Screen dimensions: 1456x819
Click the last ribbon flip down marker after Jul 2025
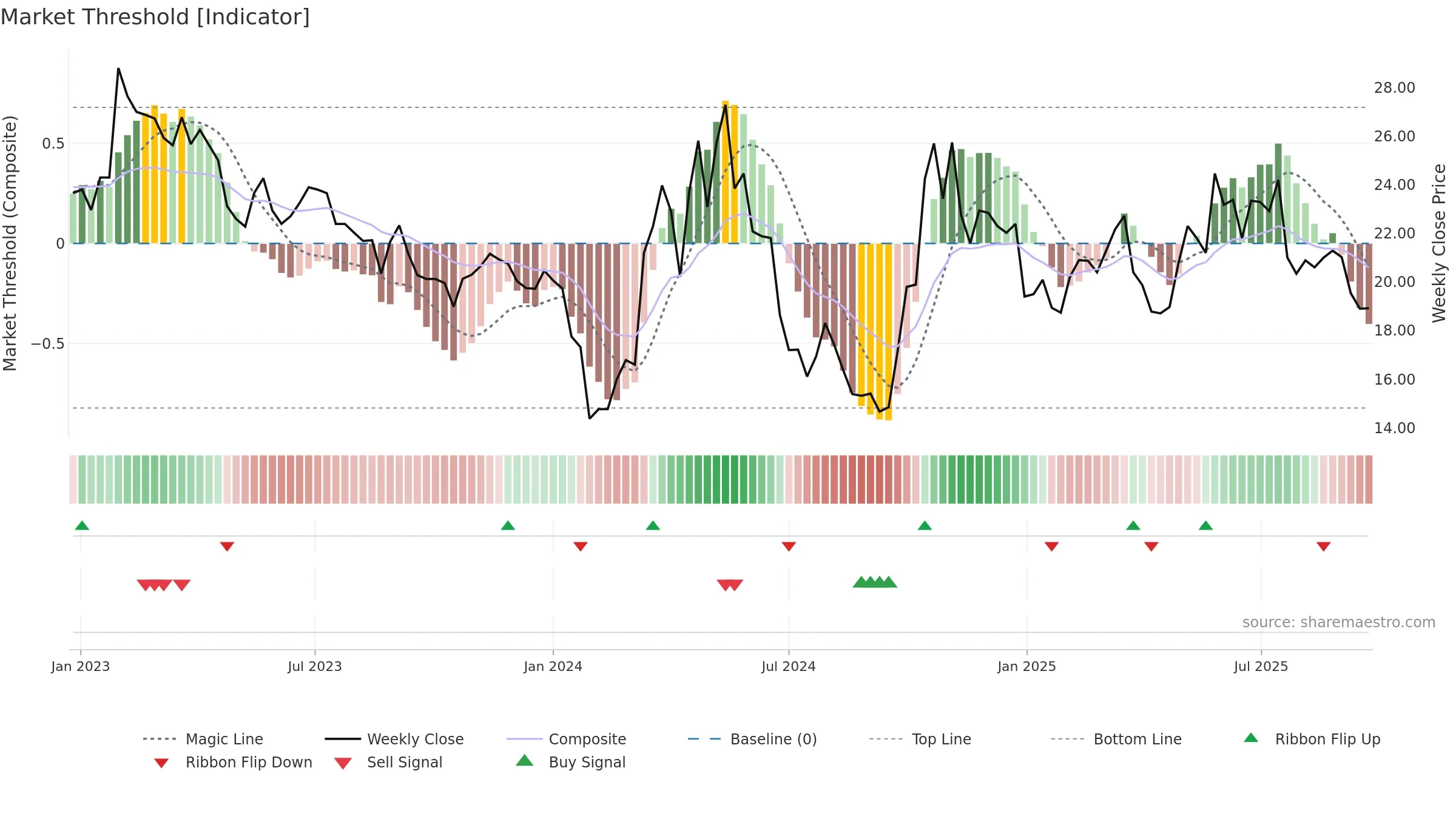tap(1324, 547)
